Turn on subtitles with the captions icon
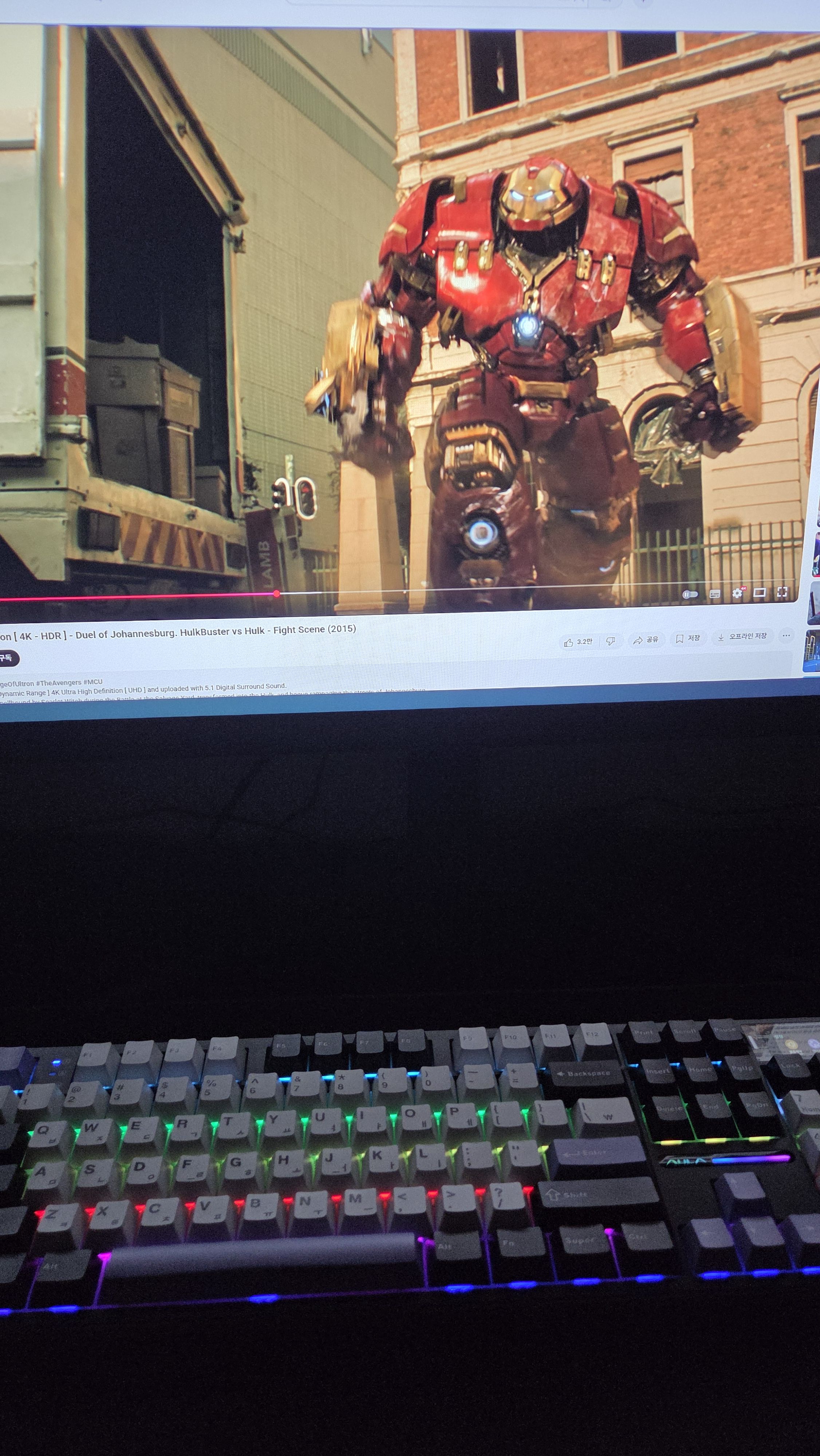Screen dimensions: 820x1456 [714, 594]
